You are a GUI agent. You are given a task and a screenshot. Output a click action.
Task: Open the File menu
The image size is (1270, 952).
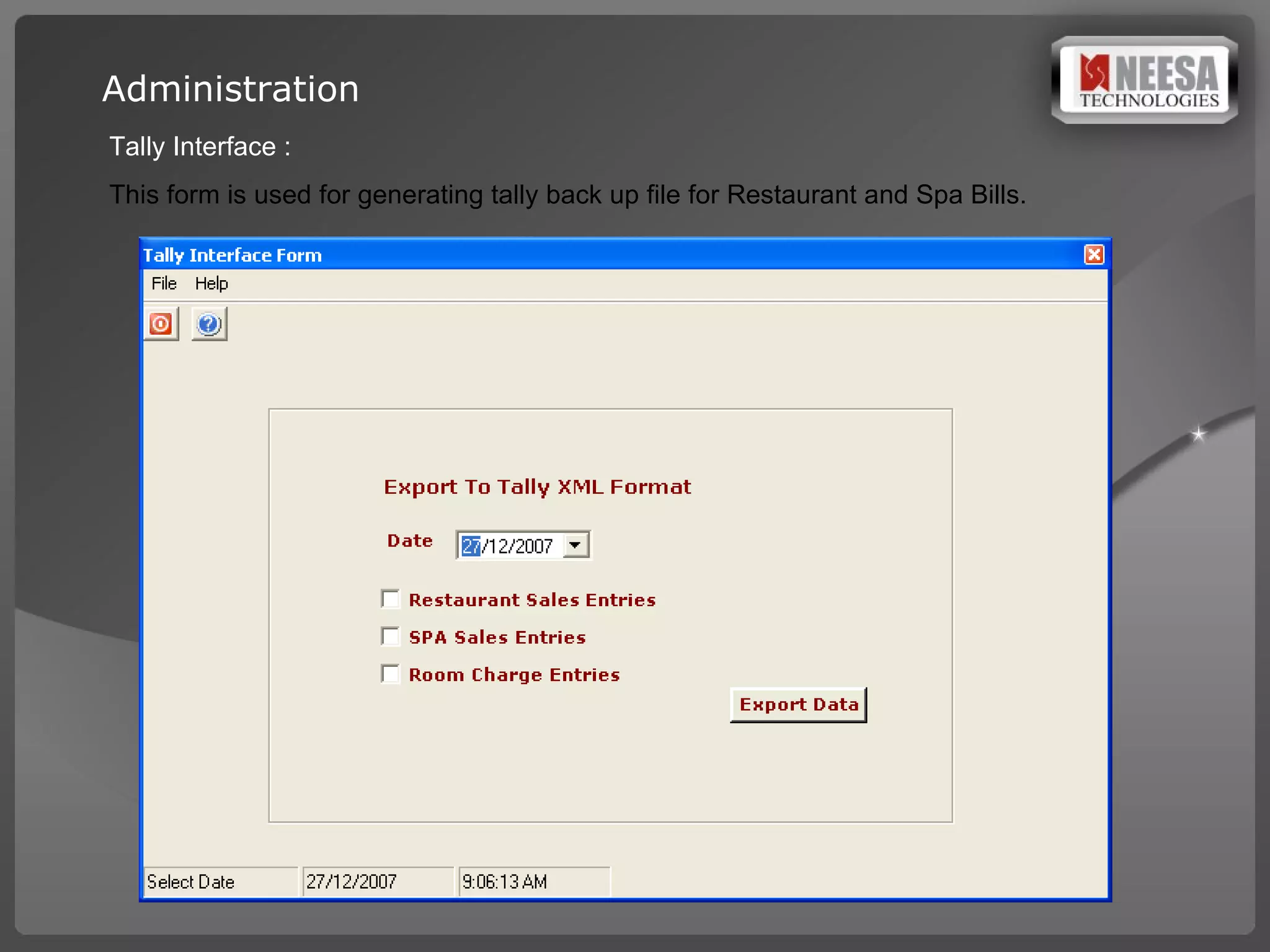click(164, 284)
